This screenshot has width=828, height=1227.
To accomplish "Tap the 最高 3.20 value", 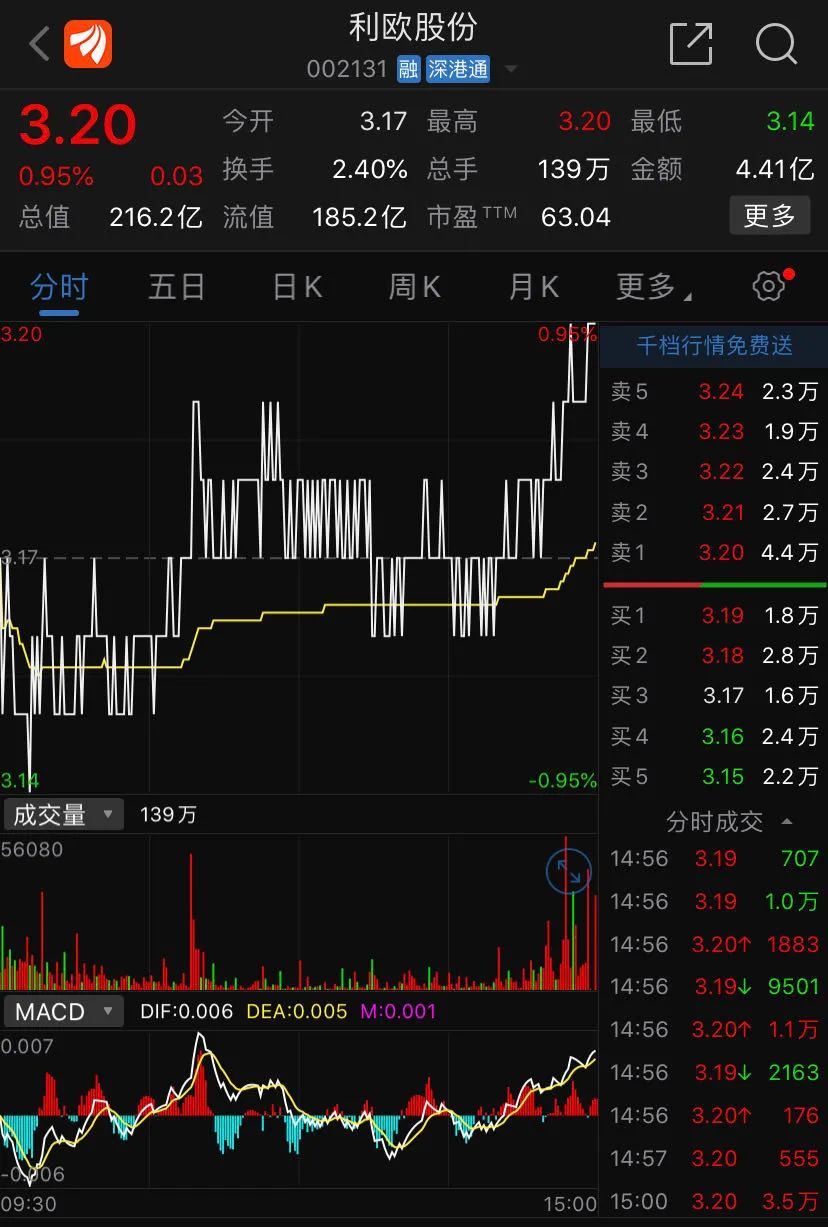I will point(584,121).
